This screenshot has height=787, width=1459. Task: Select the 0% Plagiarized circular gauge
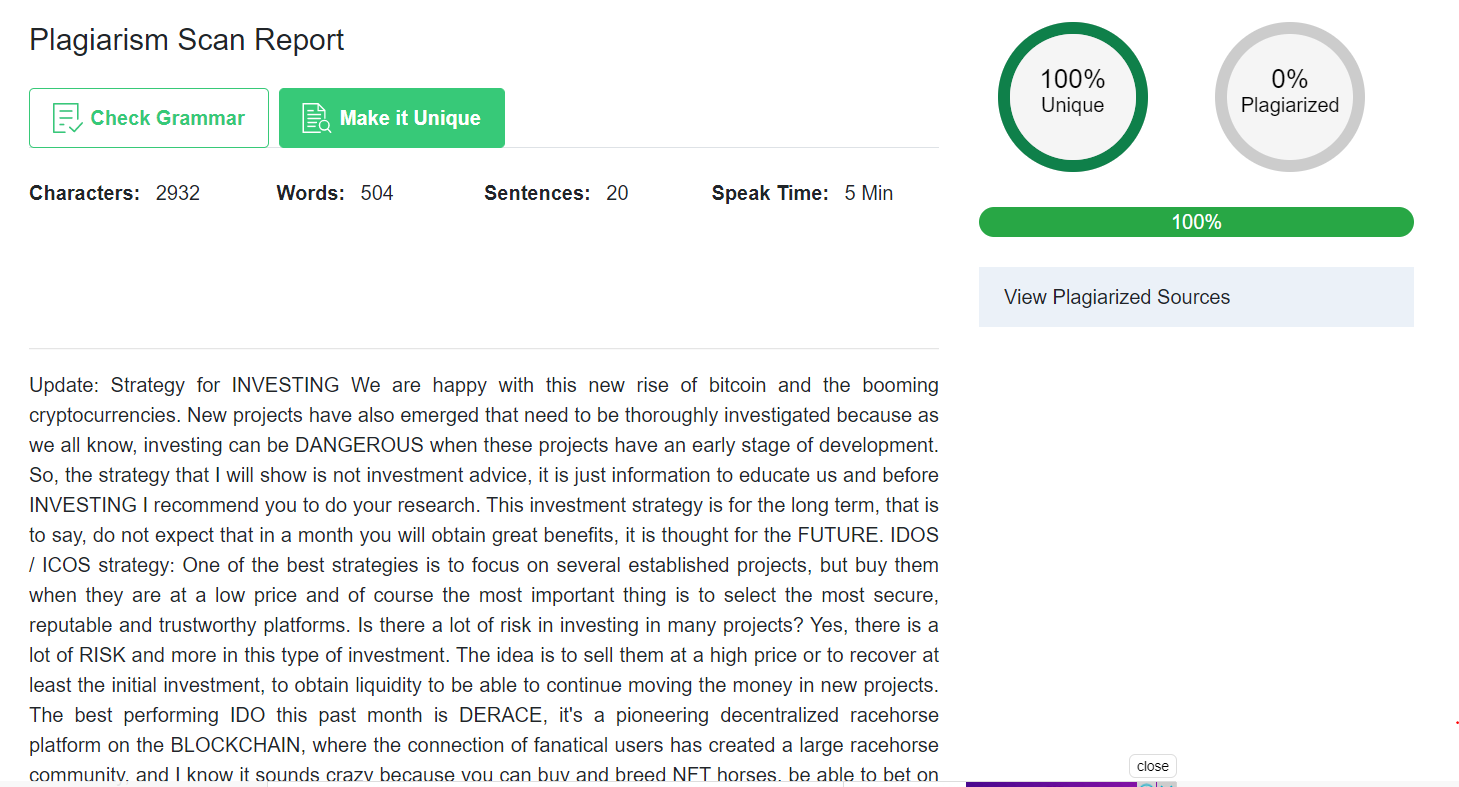tap(1290, 97)
